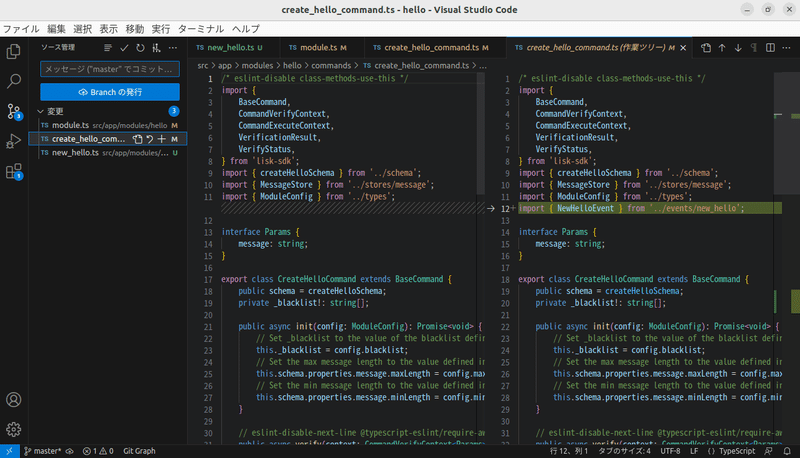Click the remote window icon in status bar

click(10, 451)
